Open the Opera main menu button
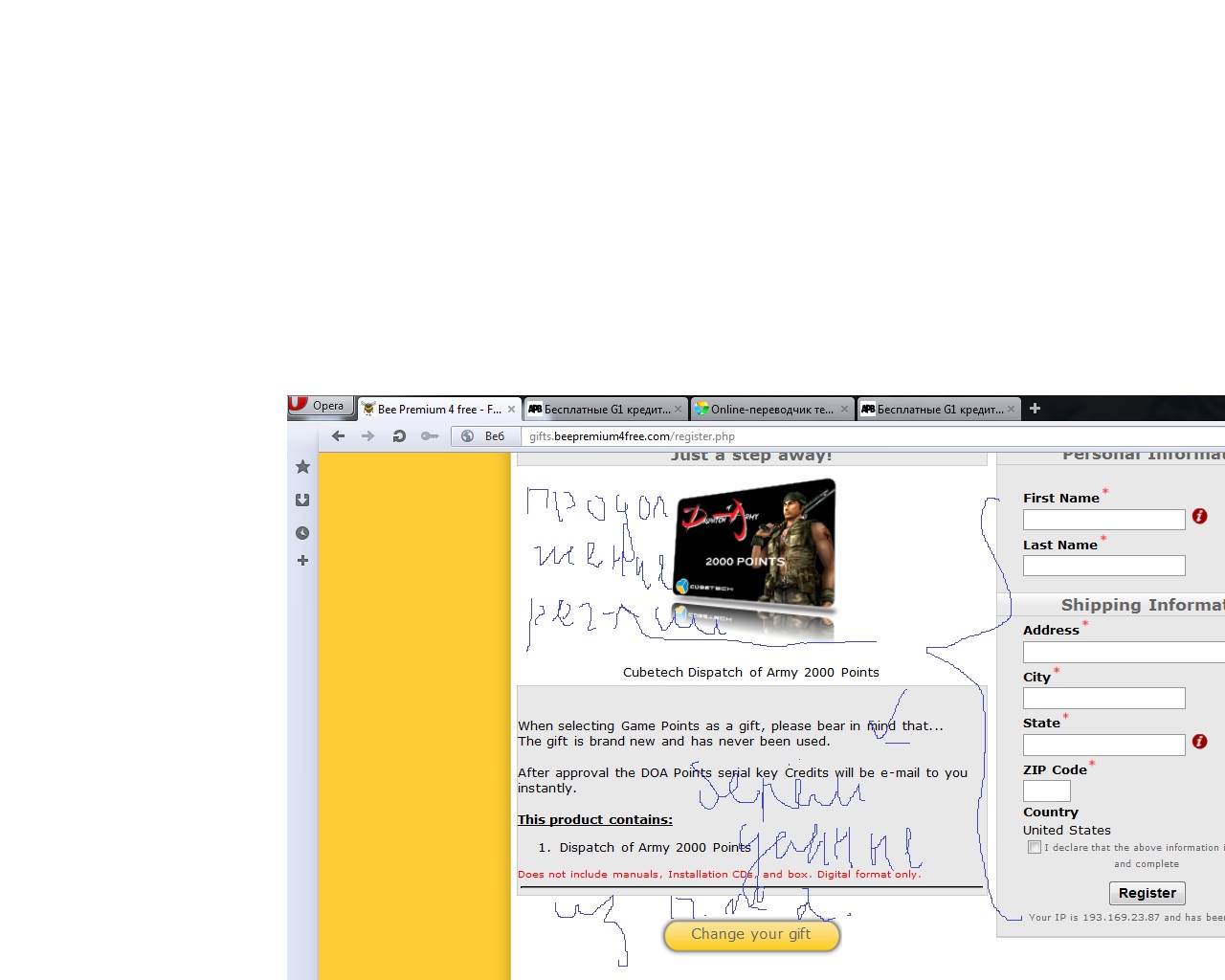The image size is (1225, 980). point(321,406)
